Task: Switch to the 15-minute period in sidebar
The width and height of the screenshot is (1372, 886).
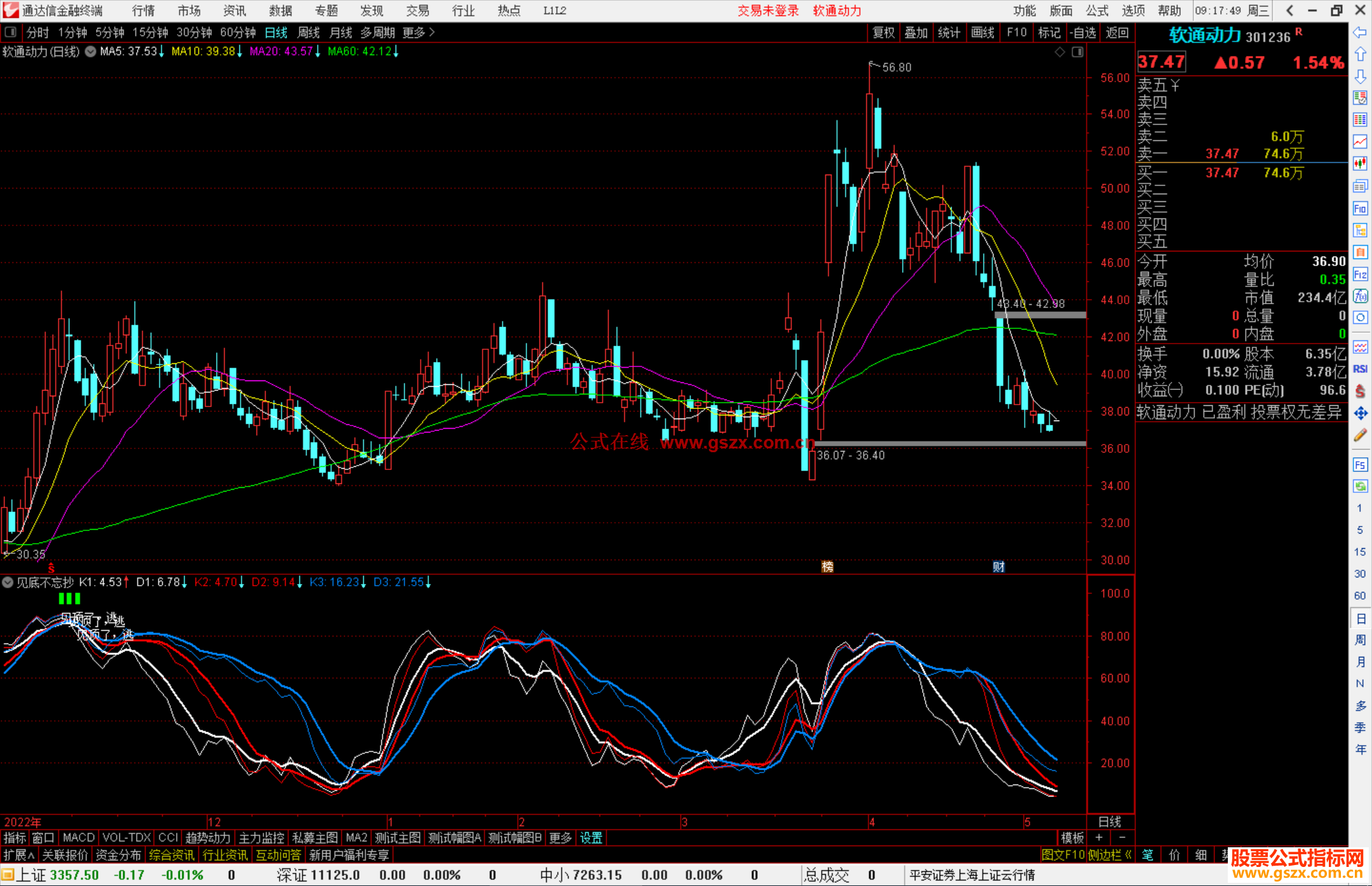Action: tap(1360, 552)
